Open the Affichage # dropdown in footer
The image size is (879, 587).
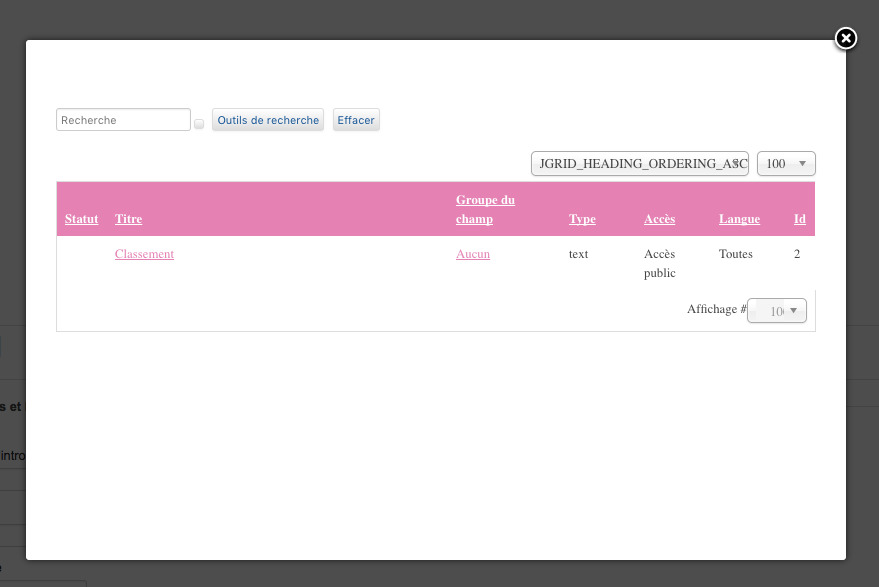point(777,311)
